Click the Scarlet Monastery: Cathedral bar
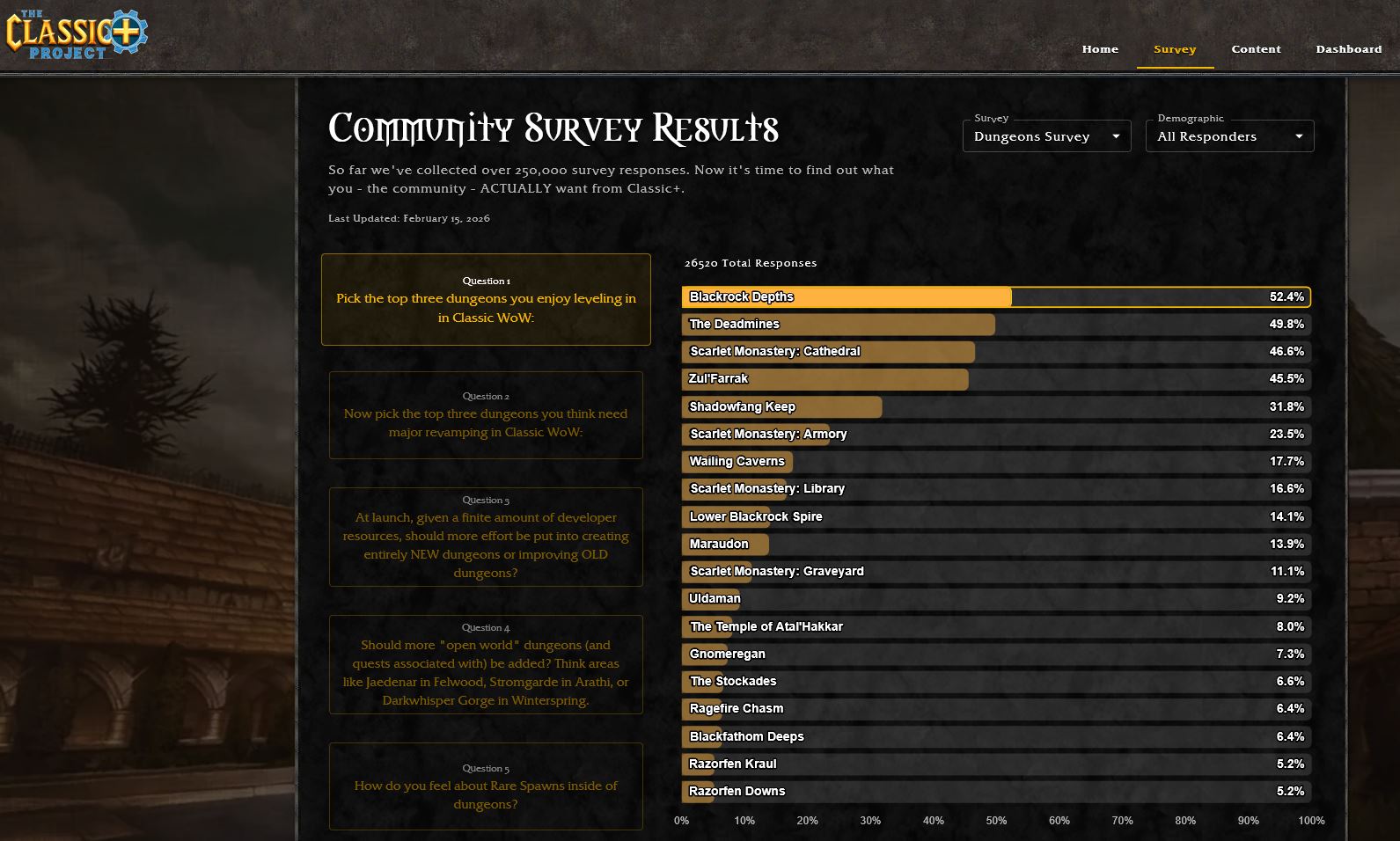This screenshot has width=1400, height=841. coord(996,352)
